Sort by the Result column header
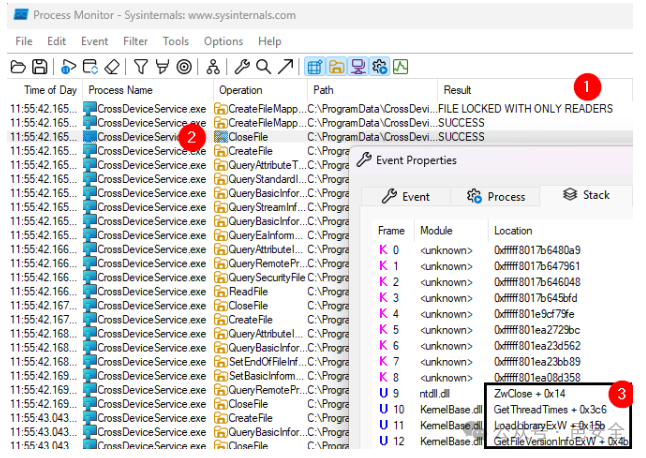 coord(535,90)
